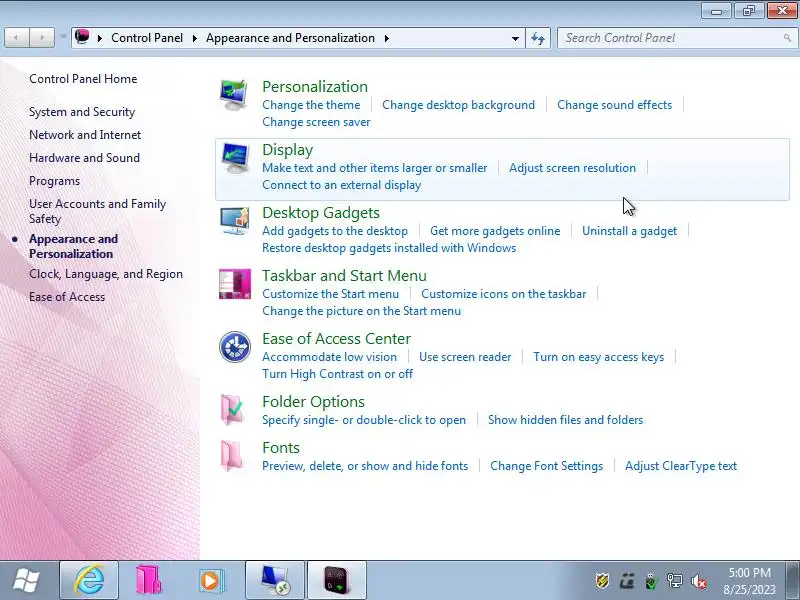Open the Ease of Access Center icon
Image resolution: width=800 pixels, height=600 pixels.
click(235, 347)
